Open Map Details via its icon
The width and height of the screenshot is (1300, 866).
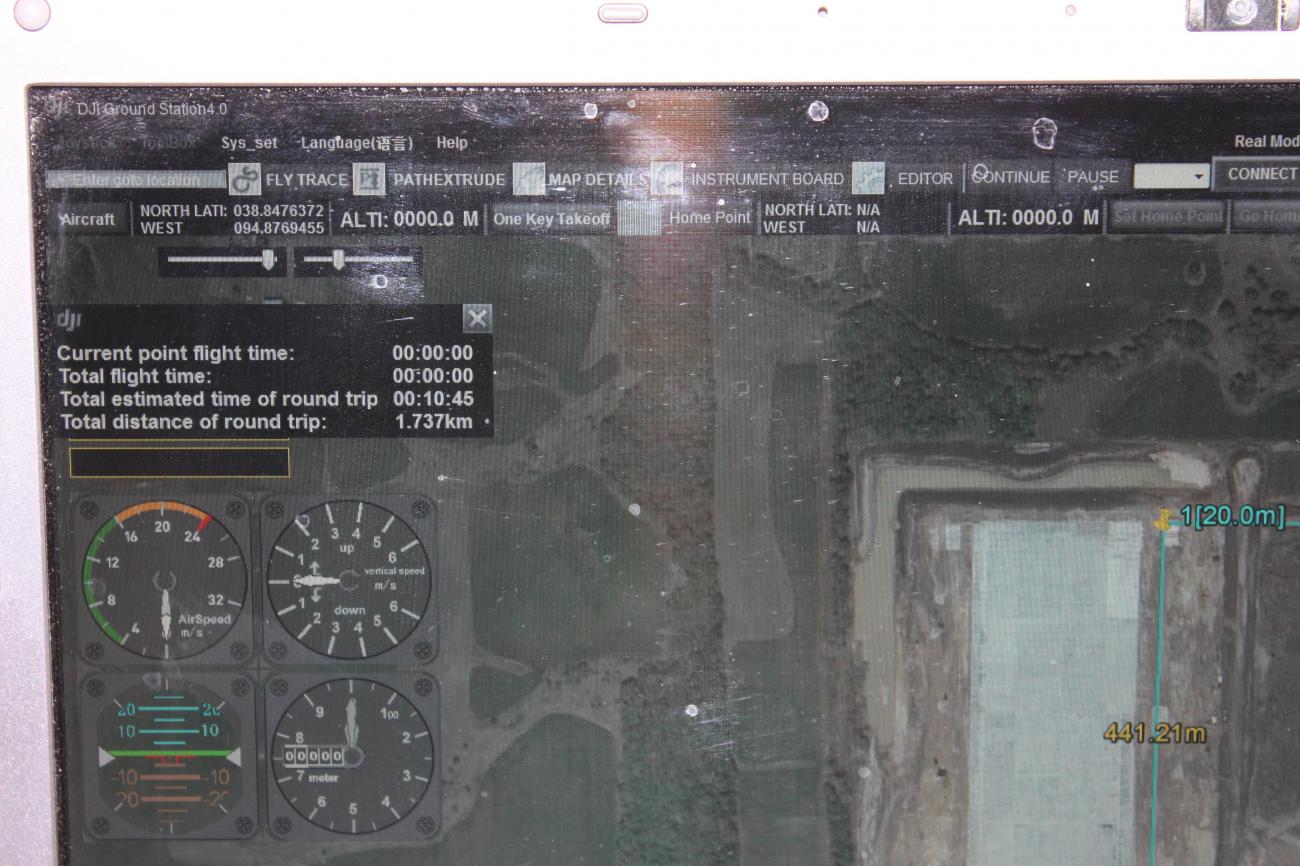(529, 180)
